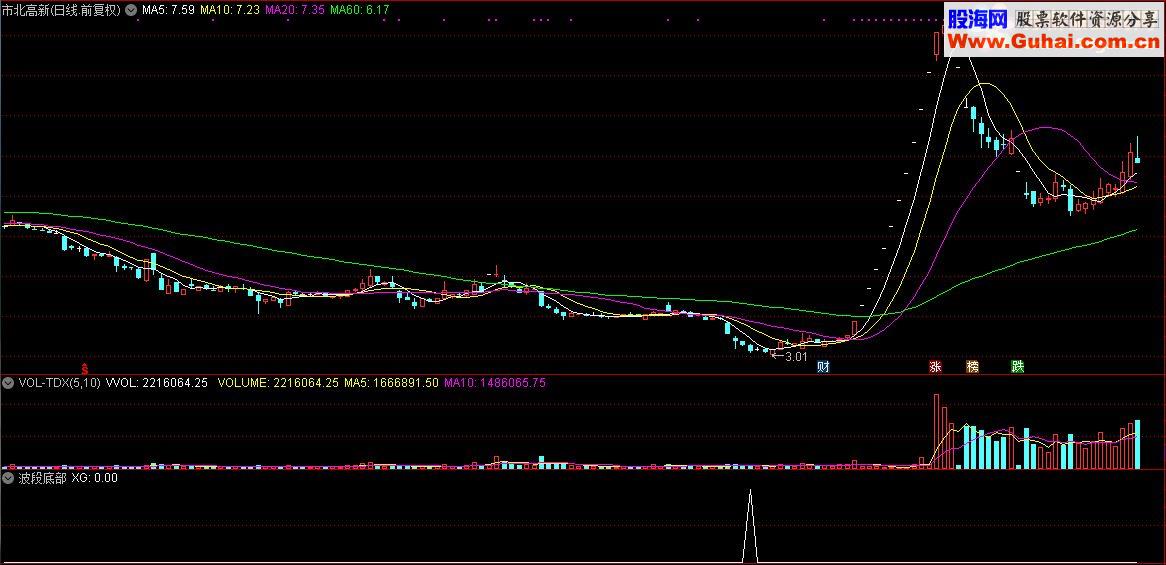The height and width of the screenshot is (565, 1166).
Task: Click the green 跌 marker icon
Action: [x=1017, y=367]
